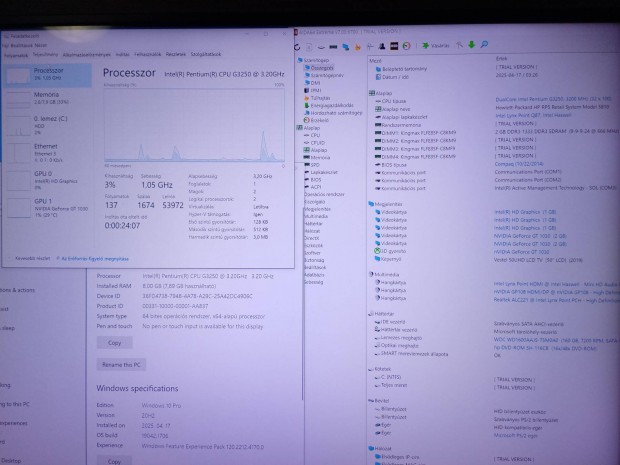
Task: Select Ethernet performance item
Action: 47,153
